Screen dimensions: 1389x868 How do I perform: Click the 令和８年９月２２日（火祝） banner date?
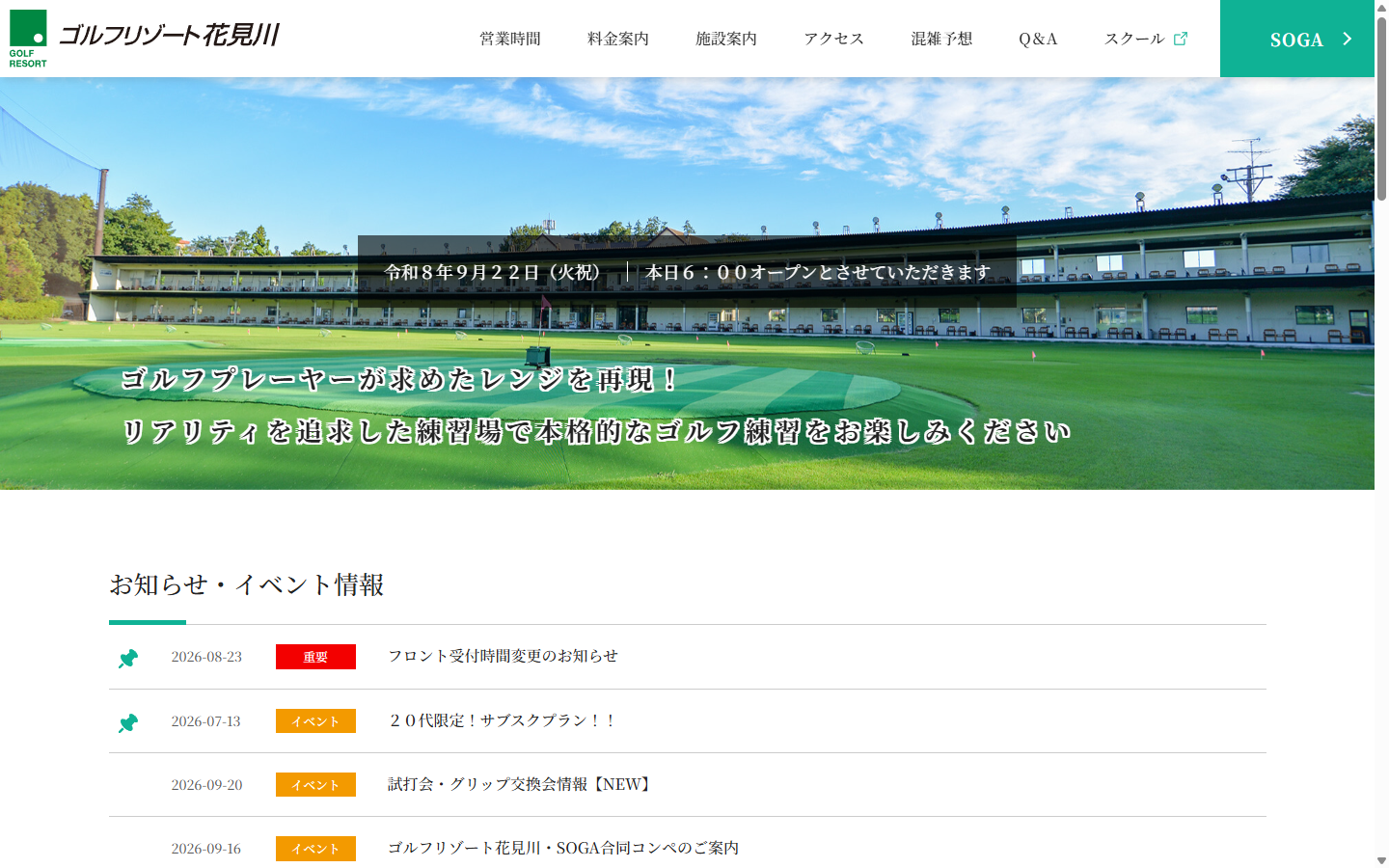tap(494, 272)
